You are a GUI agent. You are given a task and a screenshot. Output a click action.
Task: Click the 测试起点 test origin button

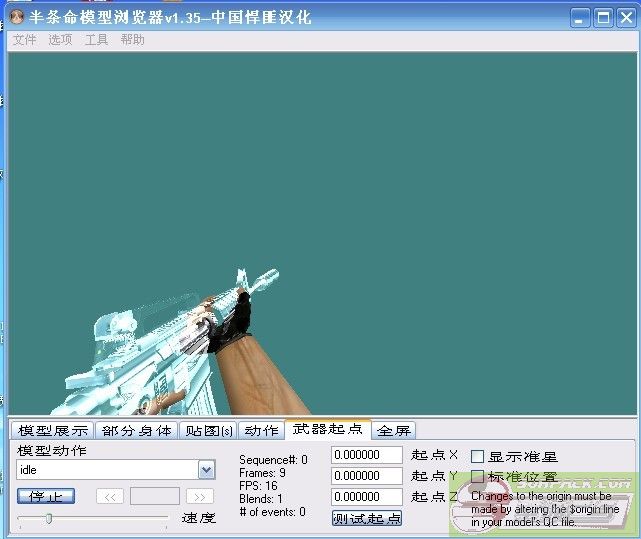click(x=366, y=518)
